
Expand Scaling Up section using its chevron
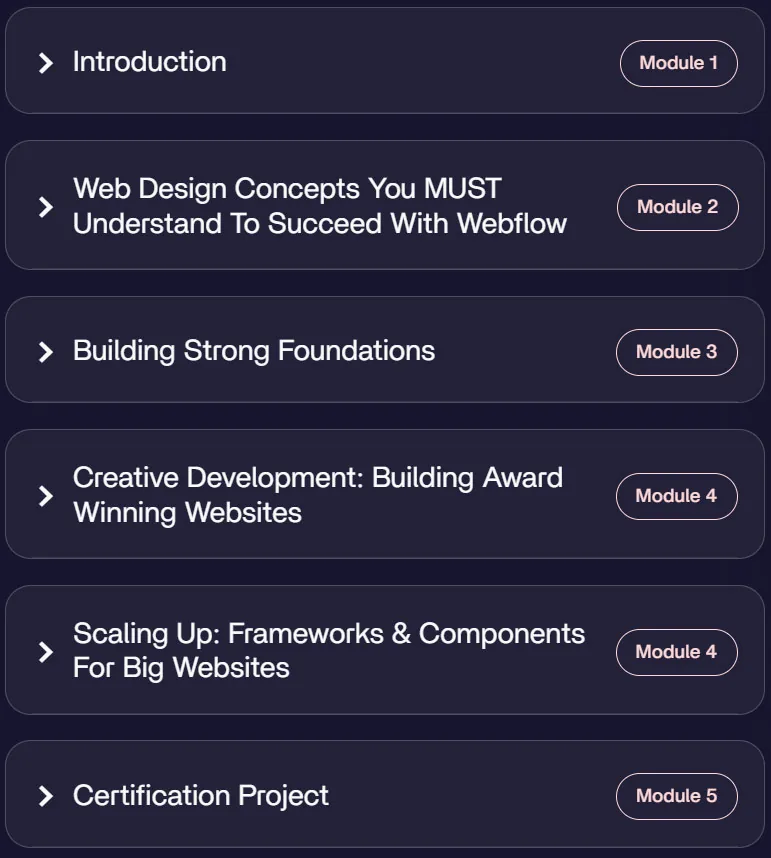tap(46, 652)
